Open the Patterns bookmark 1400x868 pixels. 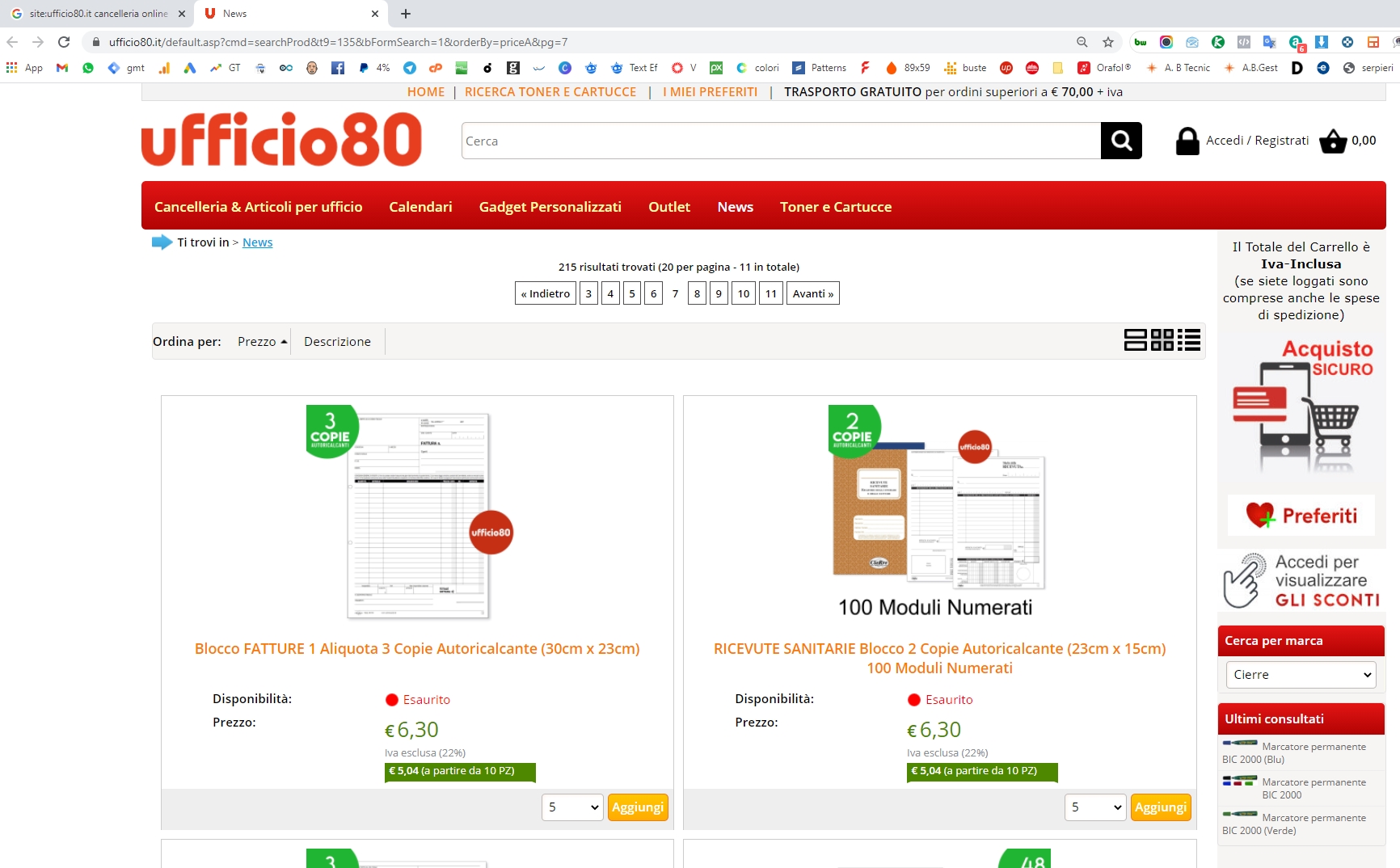coord(820,68)
